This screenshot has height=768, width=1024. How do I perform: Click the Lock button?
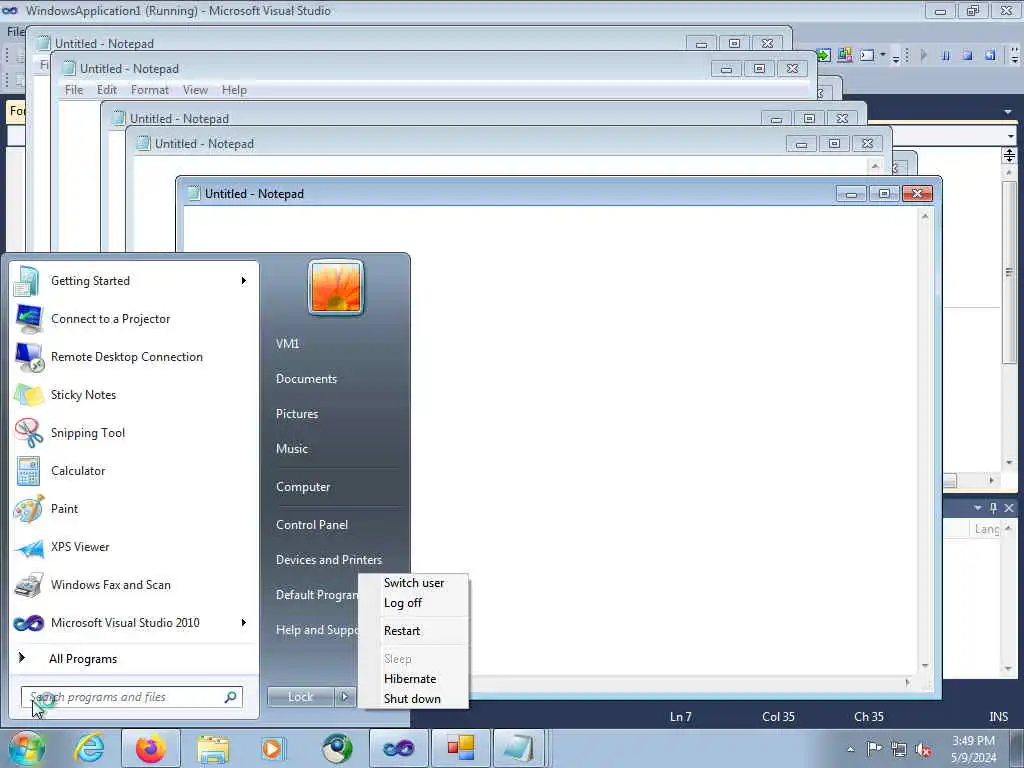(300, 697)
